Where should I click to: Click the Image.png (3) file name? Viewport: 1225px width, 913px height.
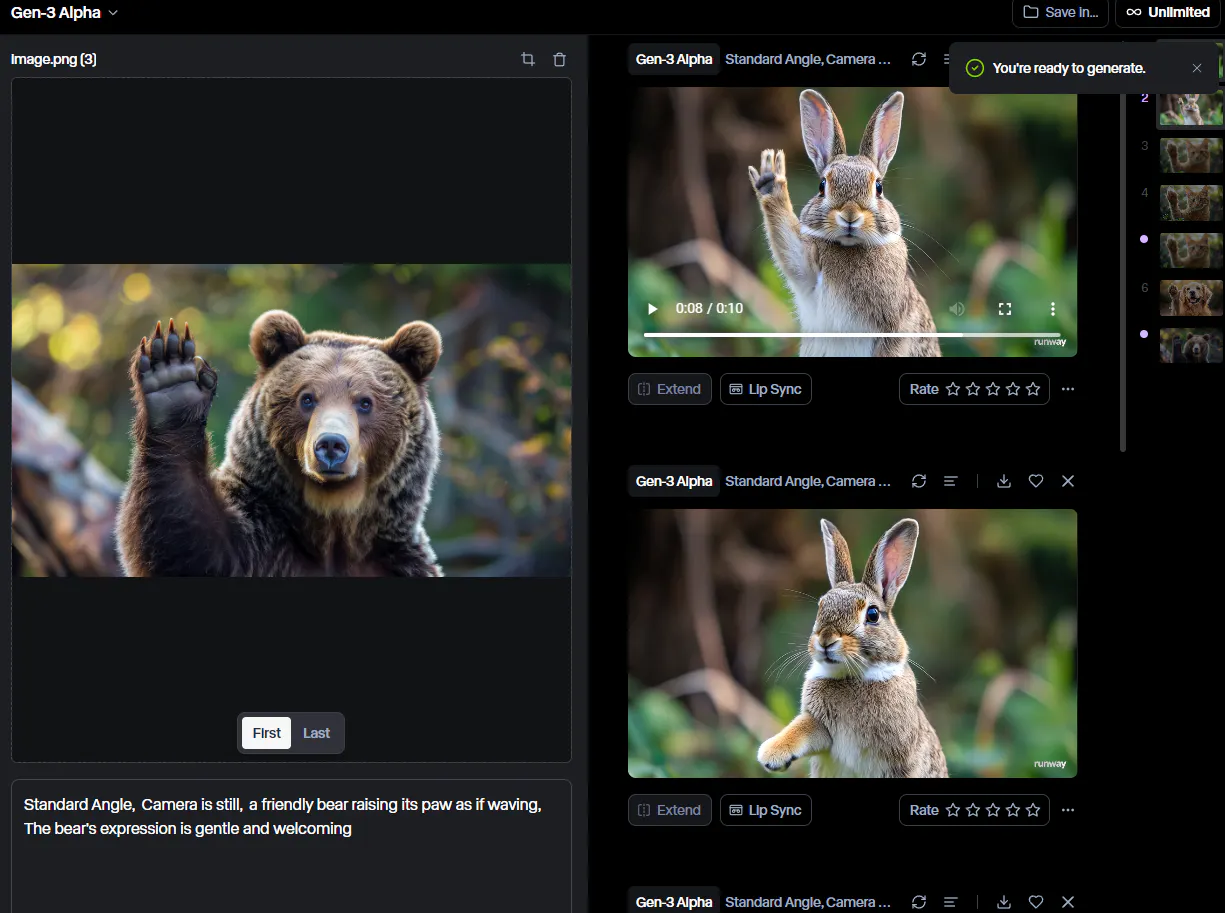click(x=54, y=59)
